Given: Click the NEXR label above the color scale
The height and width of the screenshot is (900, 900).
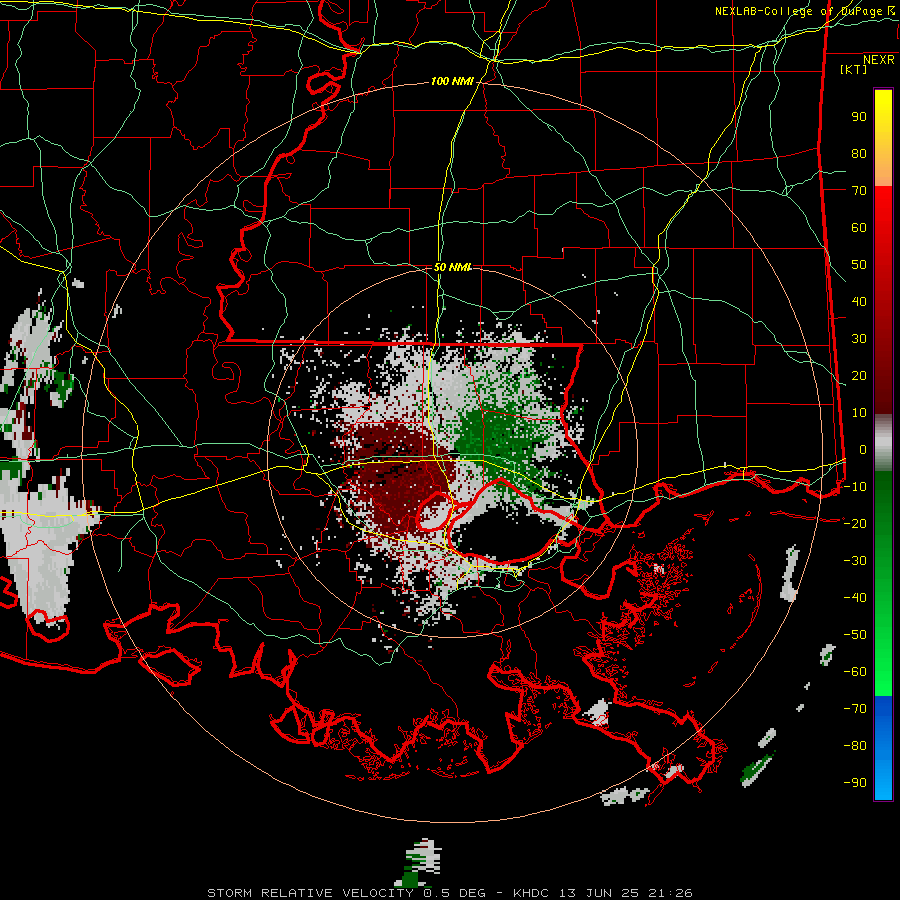Looking at the screenshot, I should coord(878,60).
